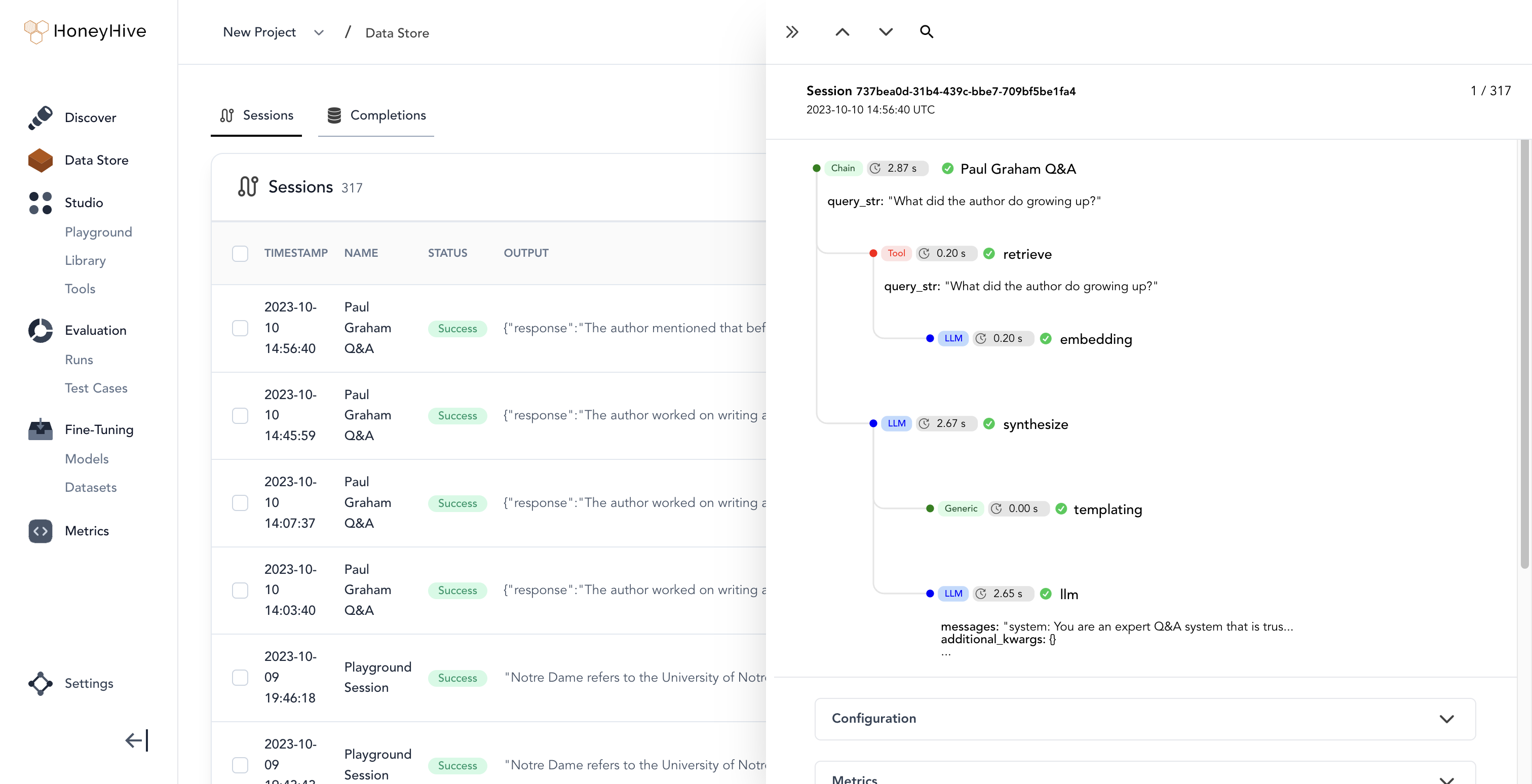Click the synthesize LLM trace node
The image size is (1532, 784).
click(x=1035, y=424)
